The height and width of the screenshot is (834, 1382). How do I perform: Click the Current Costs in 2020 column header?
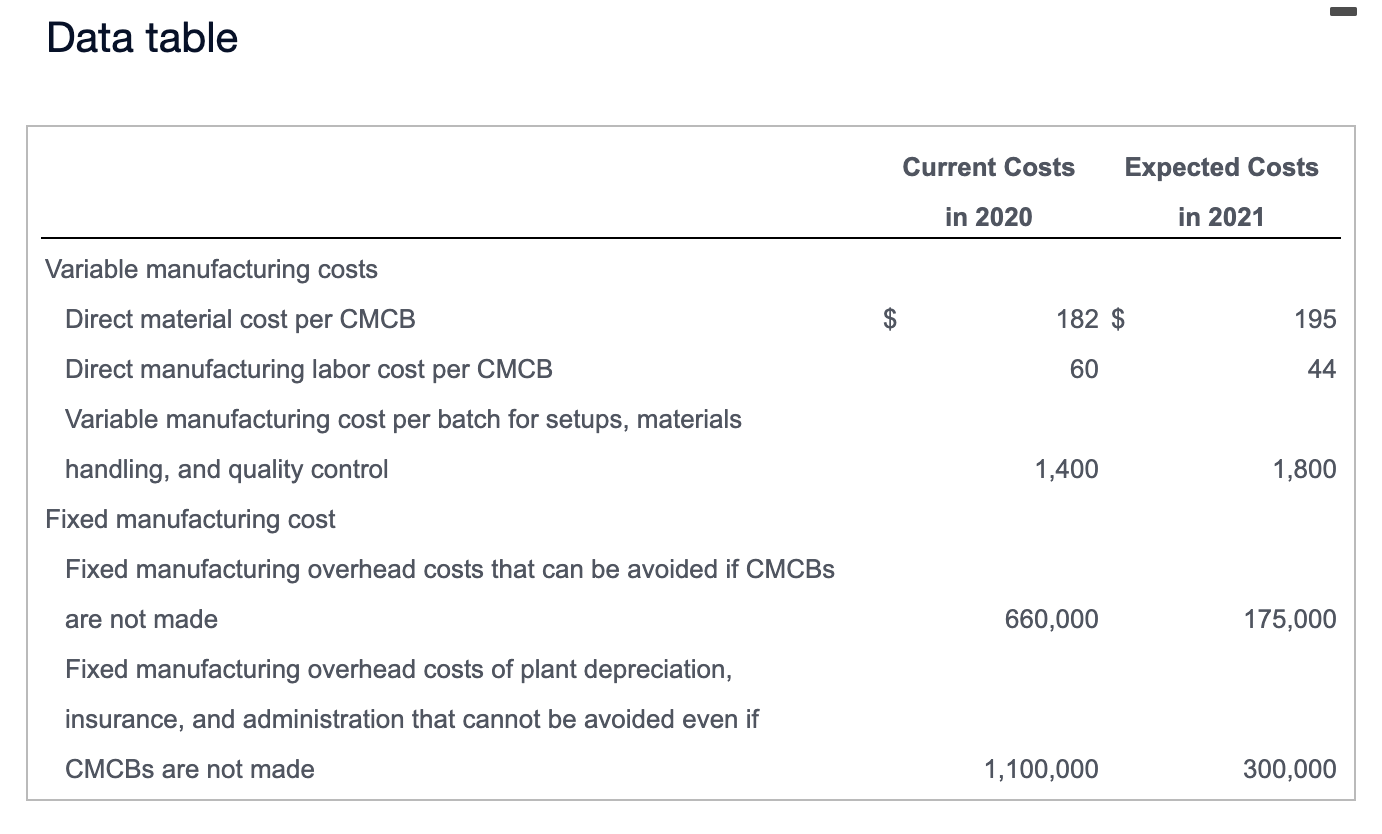click(988, 192)
